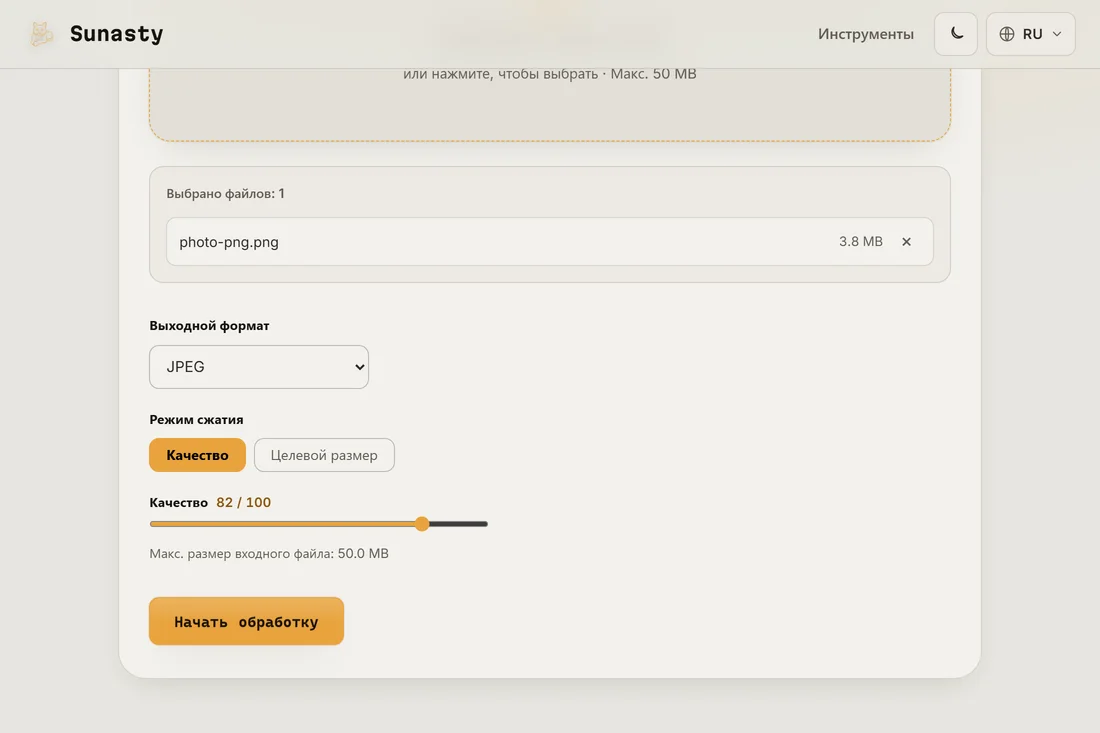Remove photo-png.png with the X icon

pos(906,241)
